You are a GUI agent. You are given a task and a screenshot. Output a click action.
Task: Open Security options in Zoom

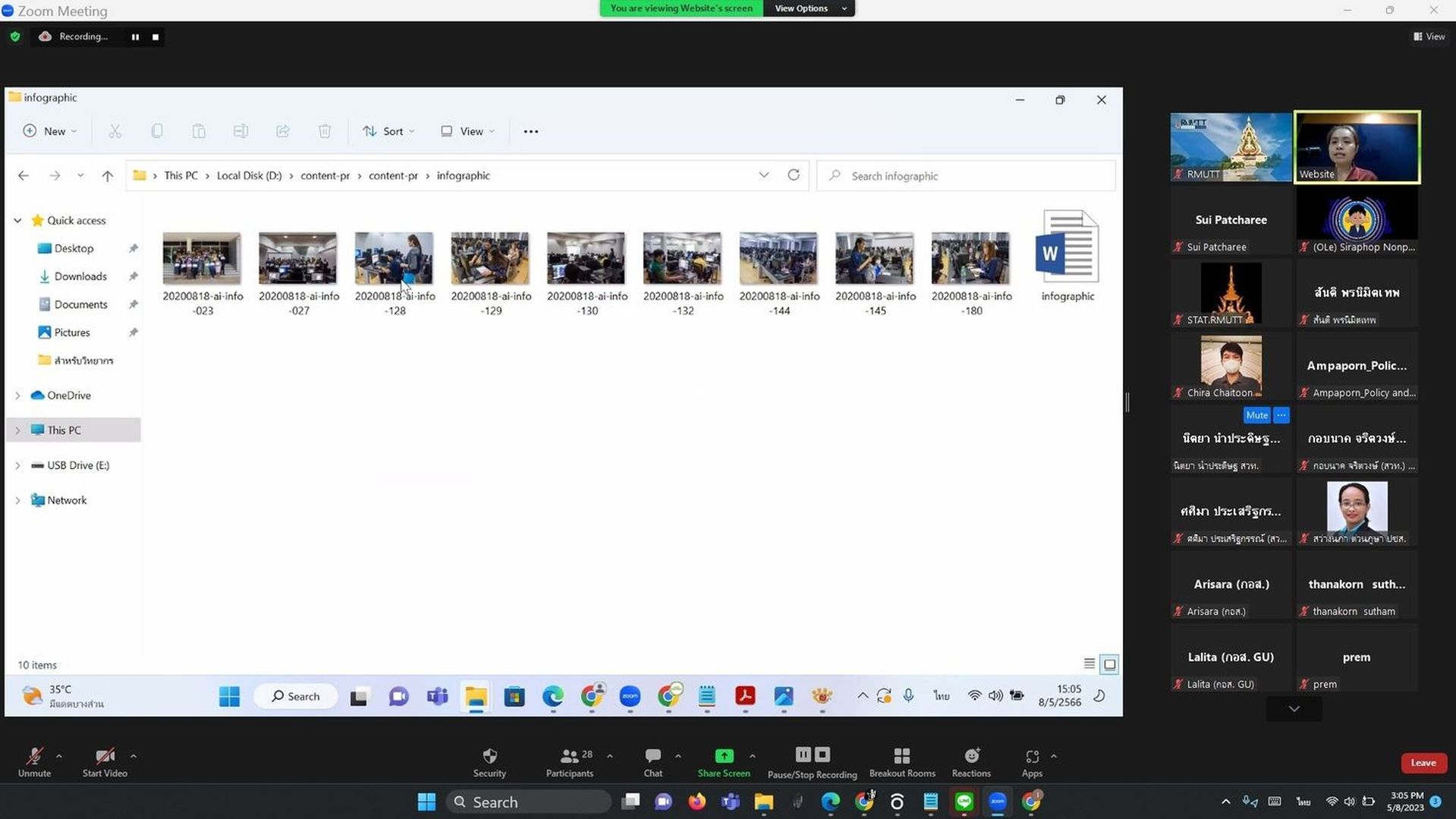tap(489, 762)
